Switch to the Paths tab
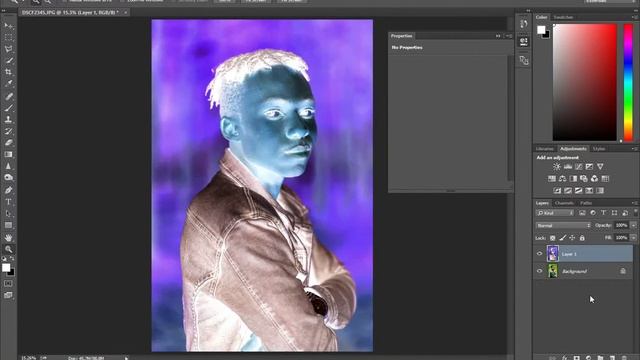640x360 pixels. click(586, 203)
